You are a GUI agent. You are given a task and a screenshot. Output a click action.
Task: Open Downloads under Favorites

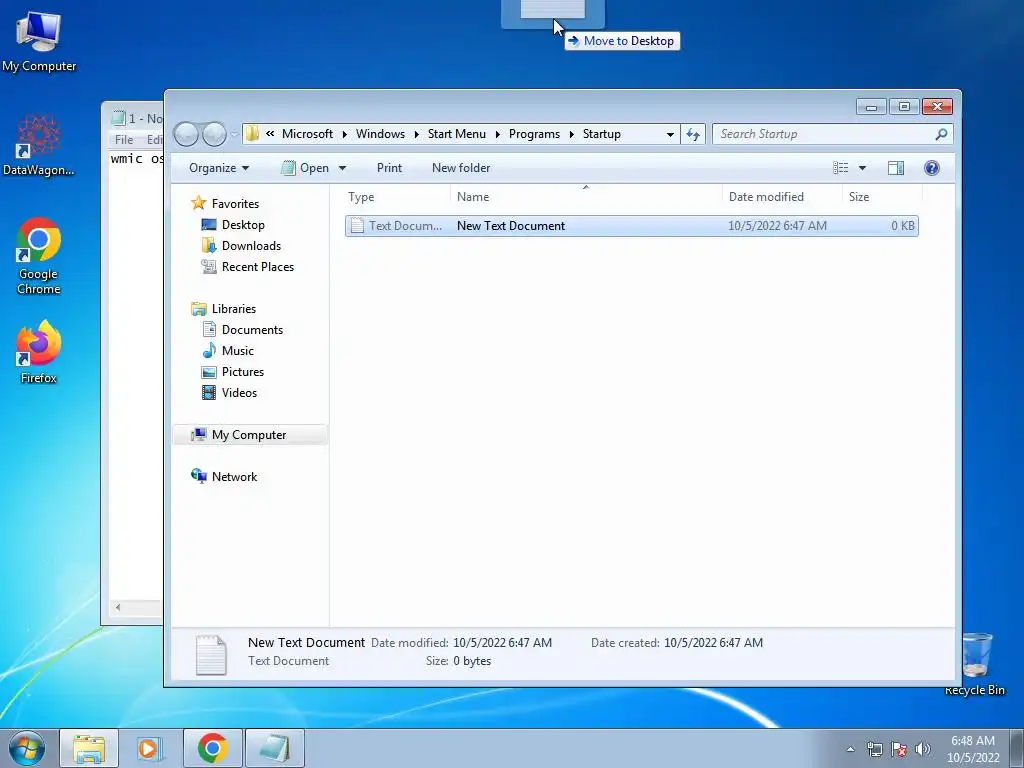pos(241,246)
